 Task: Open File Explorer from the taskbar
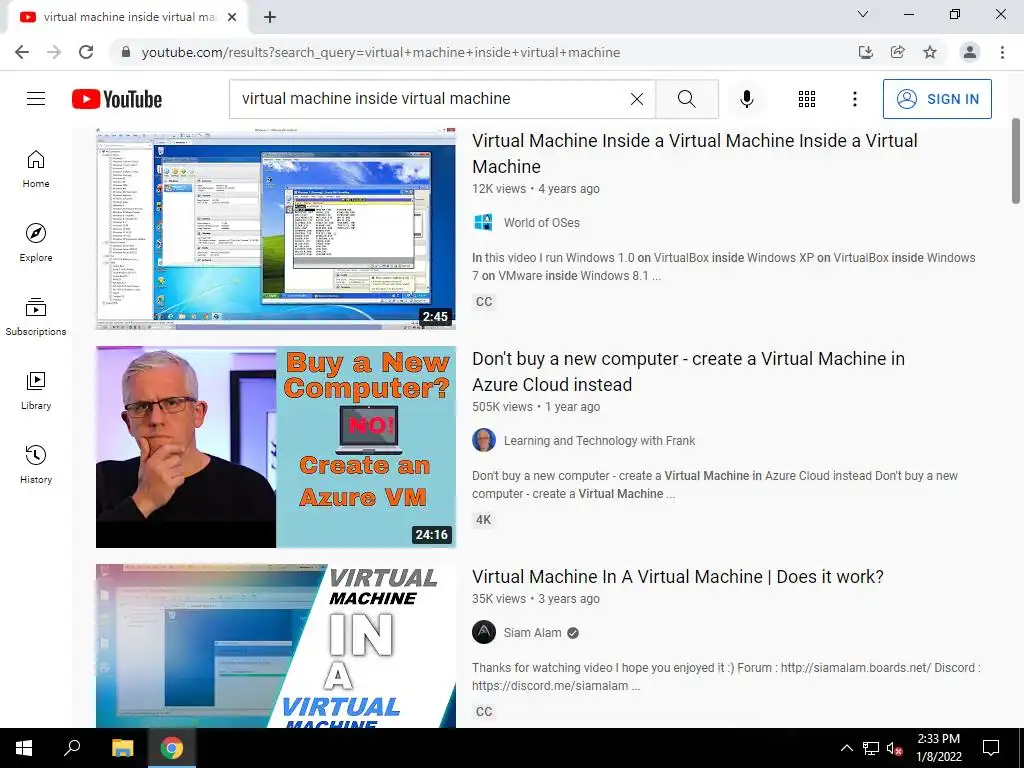point(122,748)
